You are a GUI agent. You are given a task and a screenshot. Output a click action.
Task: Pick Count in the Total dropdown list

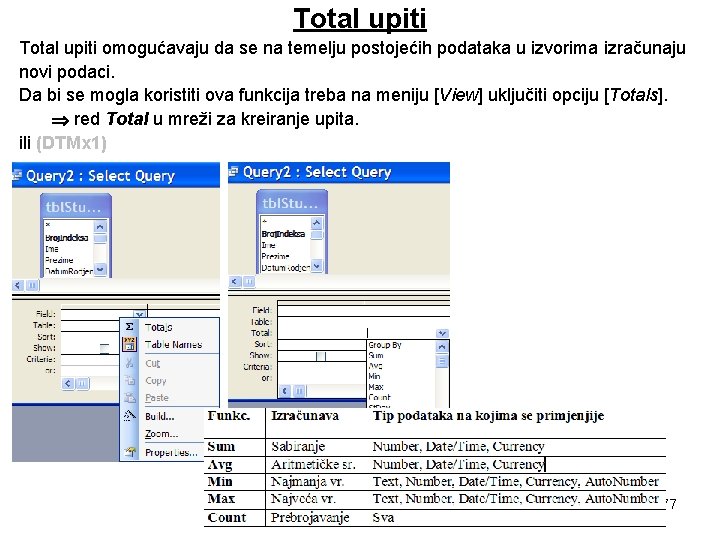[x=379, y=397]
